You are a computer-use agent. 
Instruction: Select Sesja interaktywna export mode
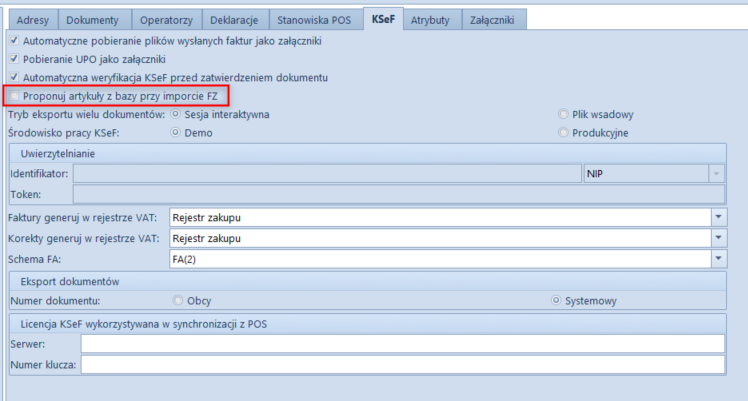tap(176, 114)
